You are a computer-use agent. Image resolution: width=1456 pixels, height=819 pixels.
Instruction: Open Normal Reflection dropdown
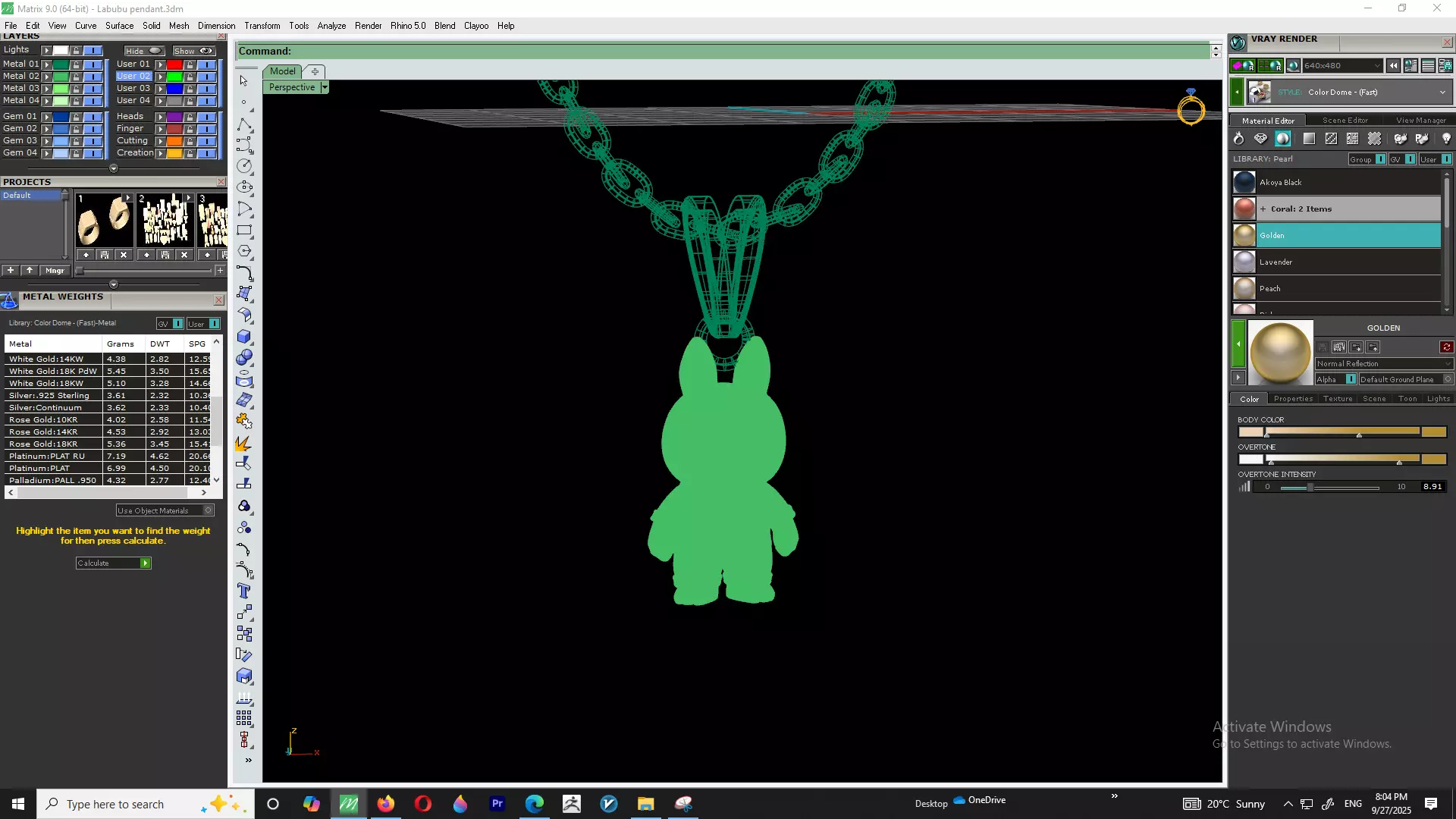[1384, 364]
